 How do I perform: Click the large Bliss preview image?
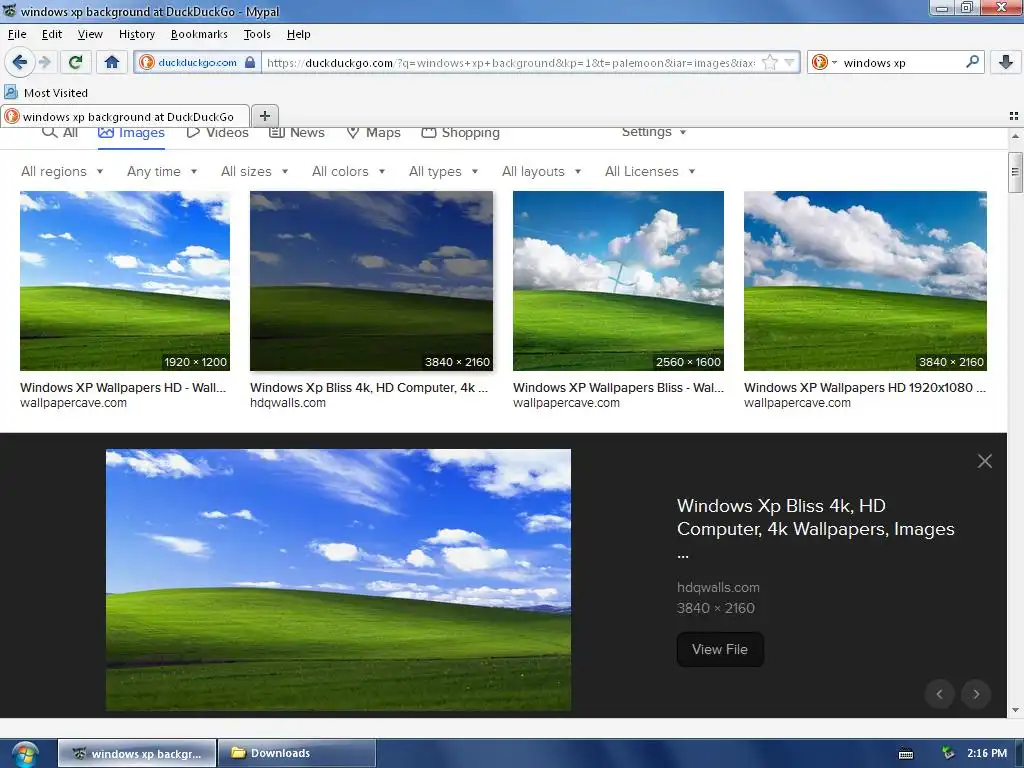[338, 579]
